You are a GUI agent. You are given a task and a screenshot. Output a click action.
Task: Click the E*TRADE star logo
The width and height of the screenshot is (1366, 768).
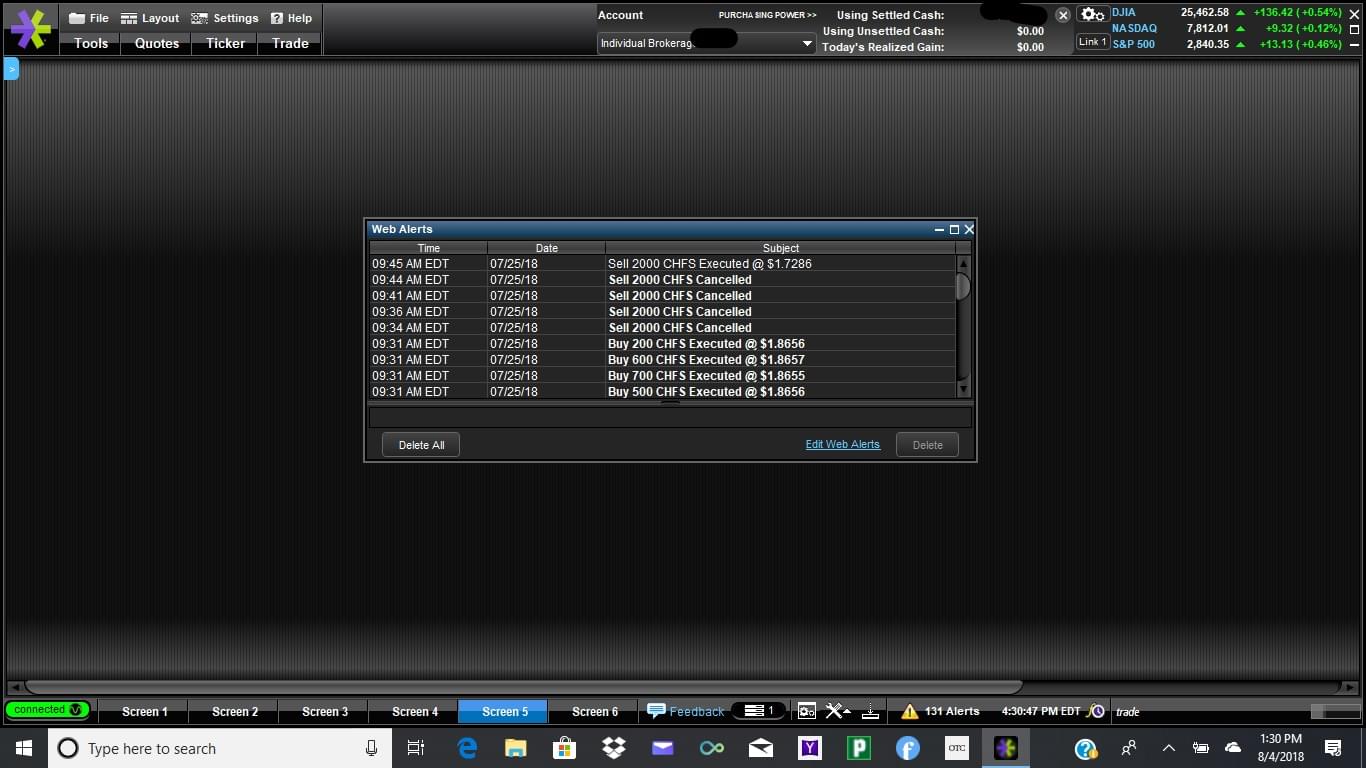pos(30,29)
